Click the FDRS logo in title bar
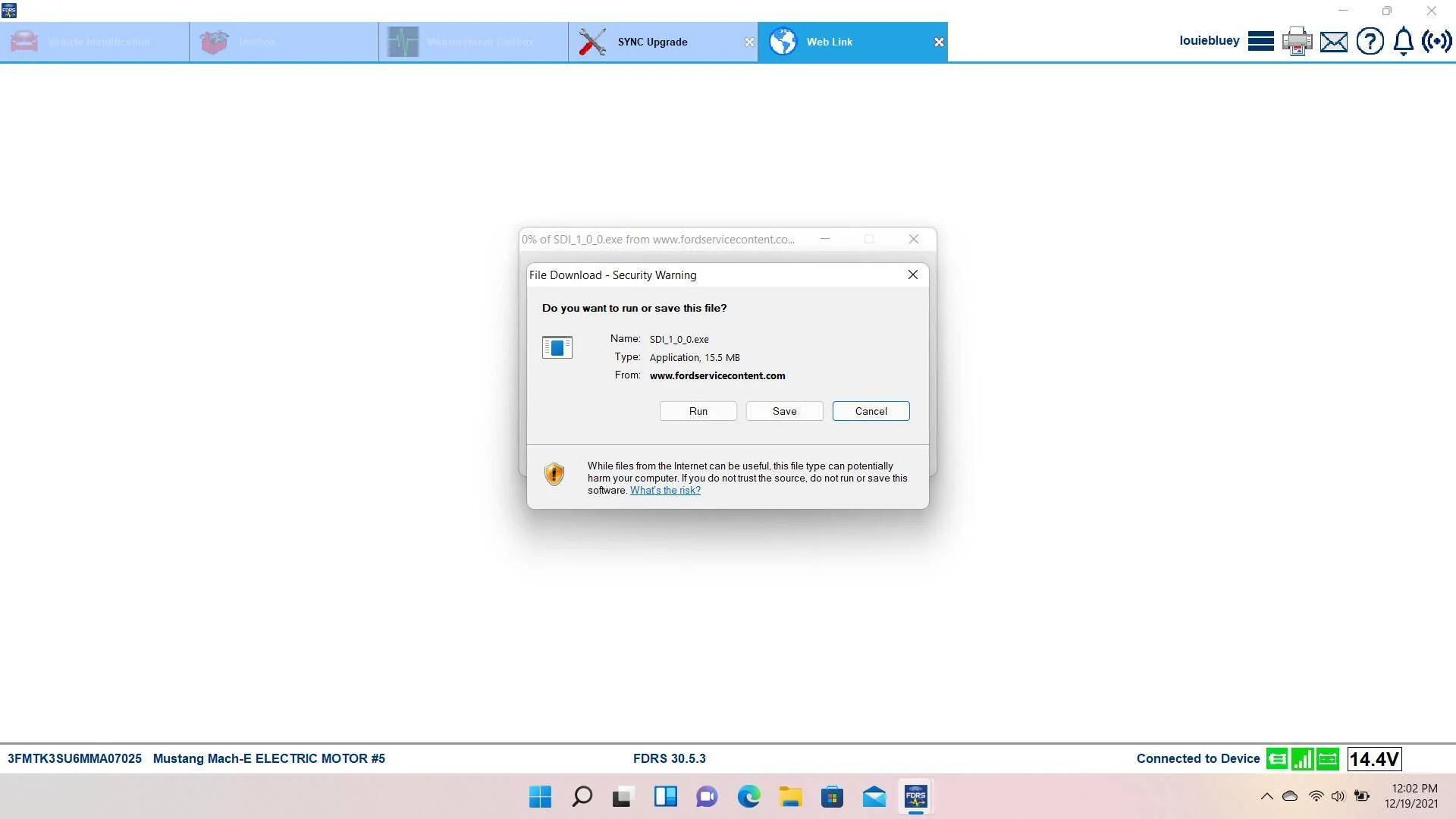 coord(9,11)
